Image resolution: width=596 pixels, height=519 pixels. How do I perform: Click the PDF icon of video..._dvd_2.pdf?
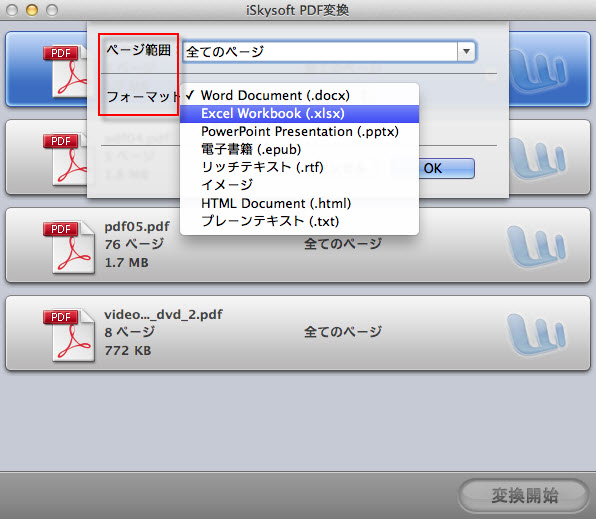point(69,335)
